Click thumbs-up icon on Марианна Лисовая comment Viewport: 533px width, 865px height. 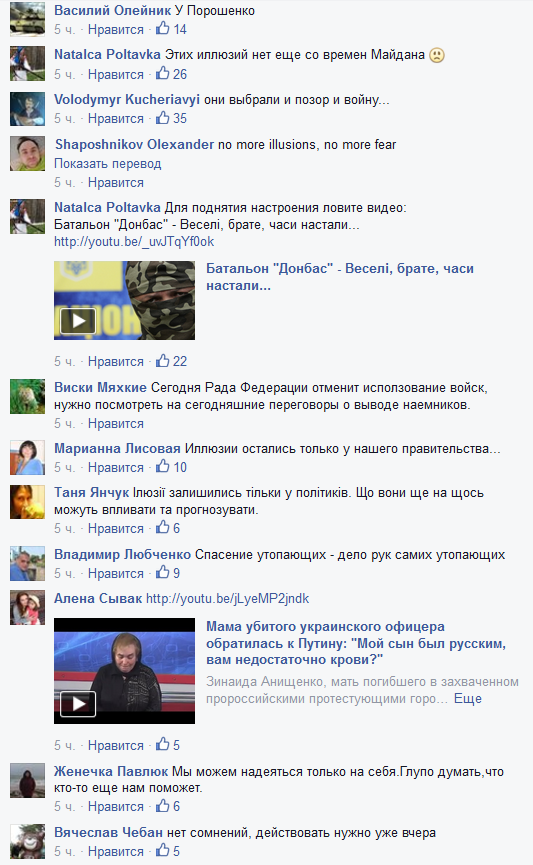[163, 467]
